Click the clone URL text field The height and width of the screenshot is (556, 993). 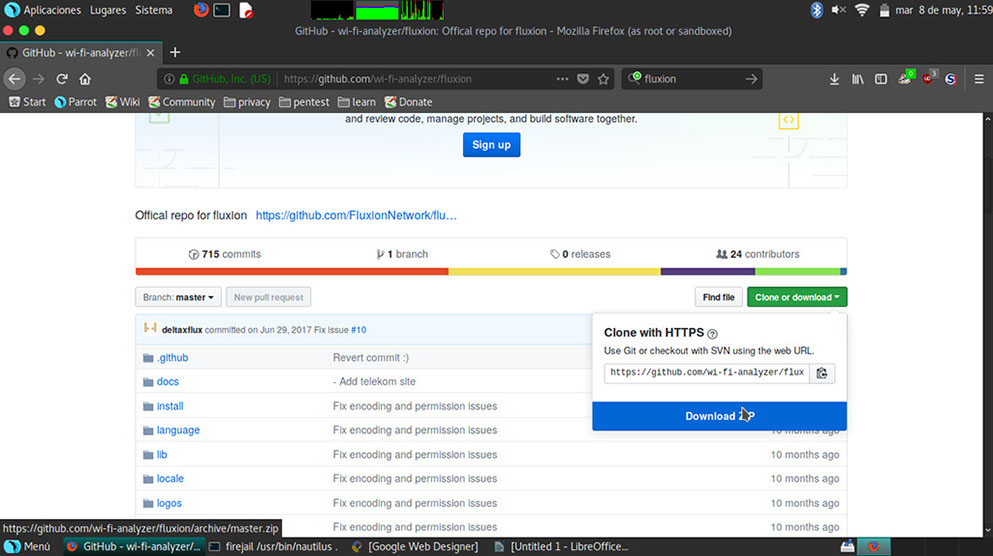click(x=706, y=373)
